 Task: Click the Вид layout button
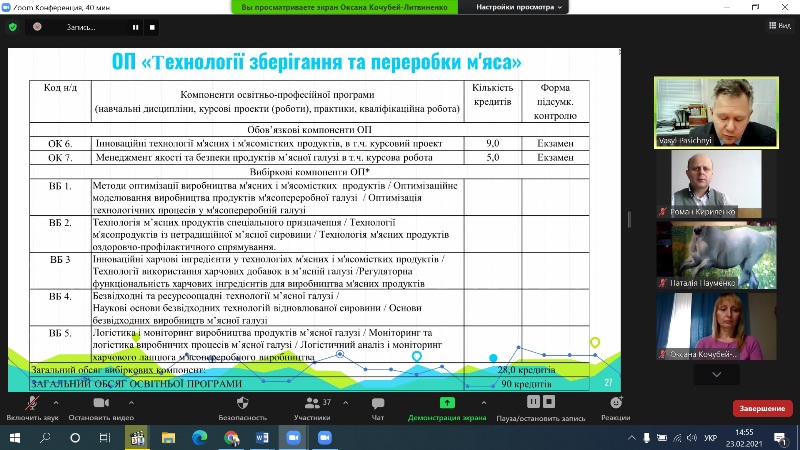tap(780, 26)
